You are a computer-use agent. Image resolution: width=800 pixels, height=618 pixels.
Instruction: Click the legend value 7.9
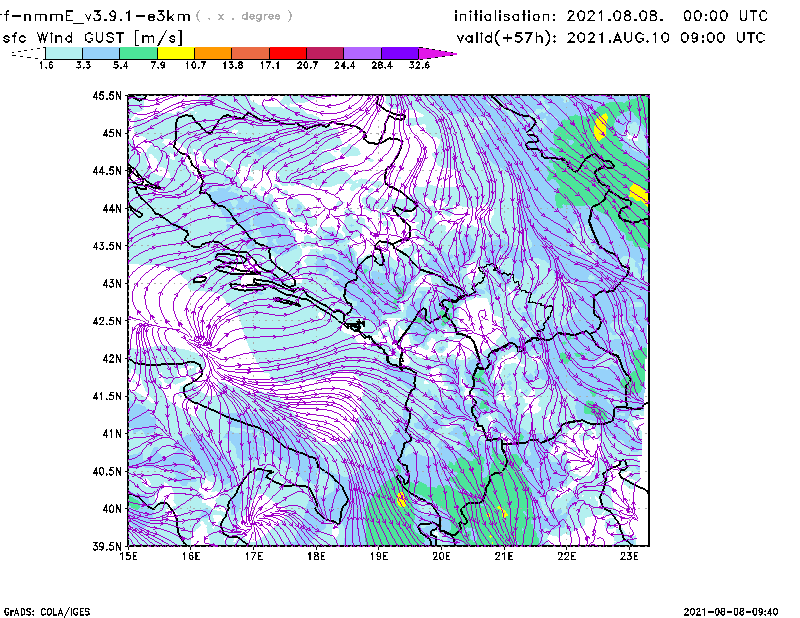[158, 65]
